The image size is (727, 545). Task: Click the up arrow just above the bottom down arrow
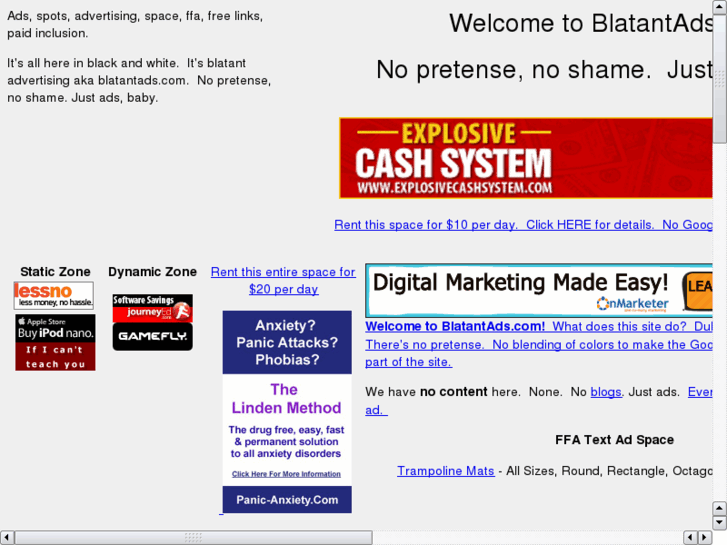(719, 508)
